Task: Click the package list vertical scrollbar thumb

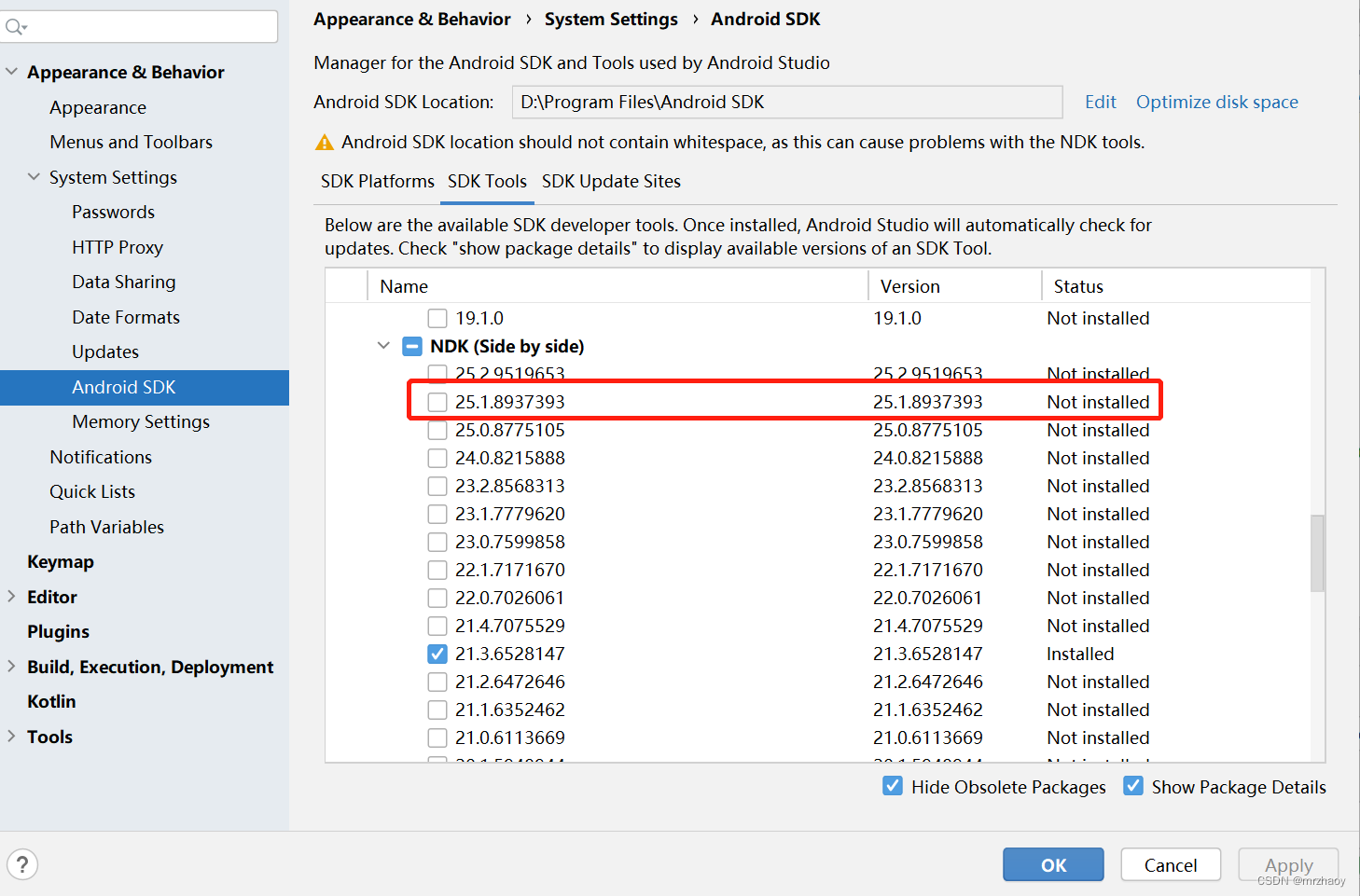Action: coord(1317,553)
